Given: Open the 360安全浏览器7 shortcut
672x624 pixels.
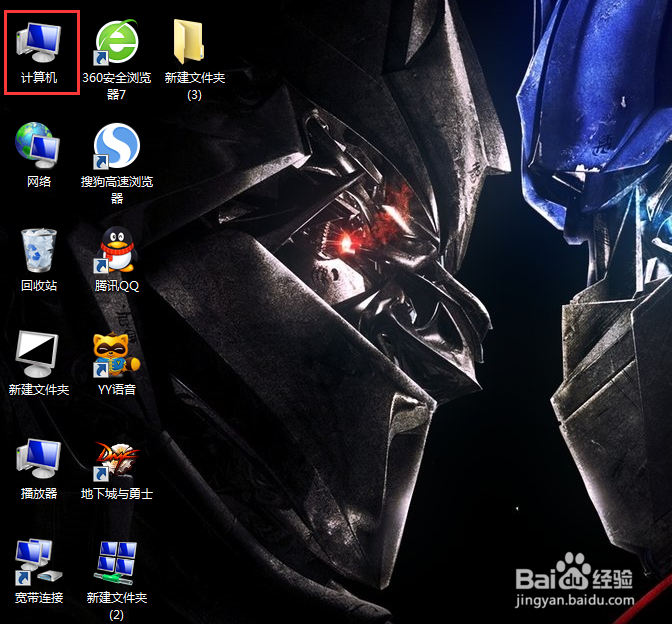Looking at the screenshot, I should tap(116, 42).
